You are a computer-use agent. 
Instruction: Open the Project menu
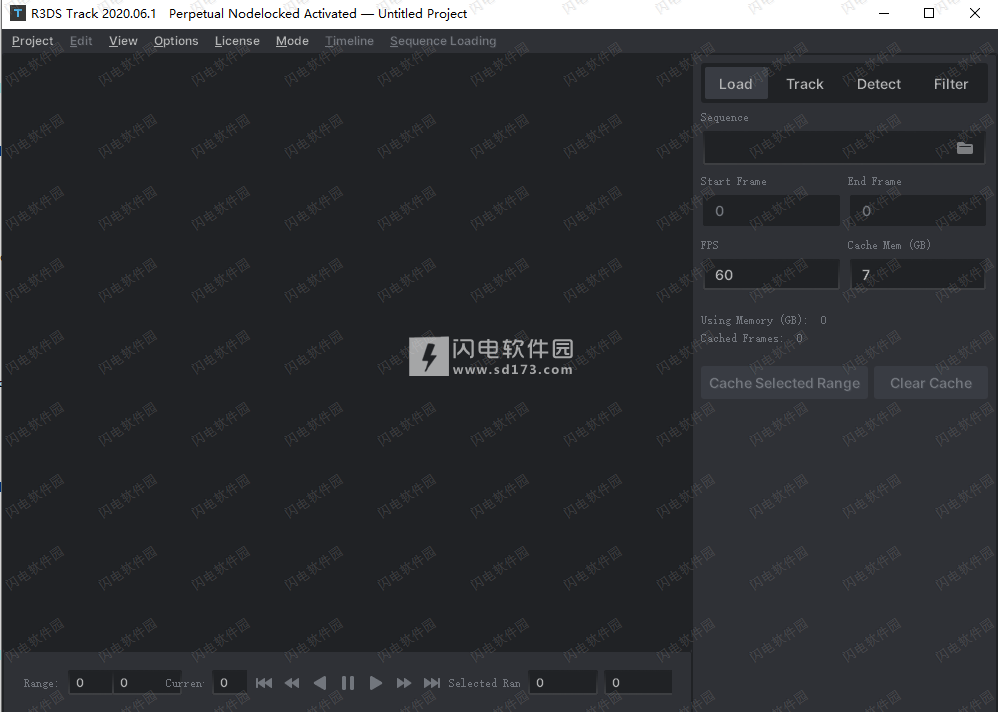pos(32,41)
